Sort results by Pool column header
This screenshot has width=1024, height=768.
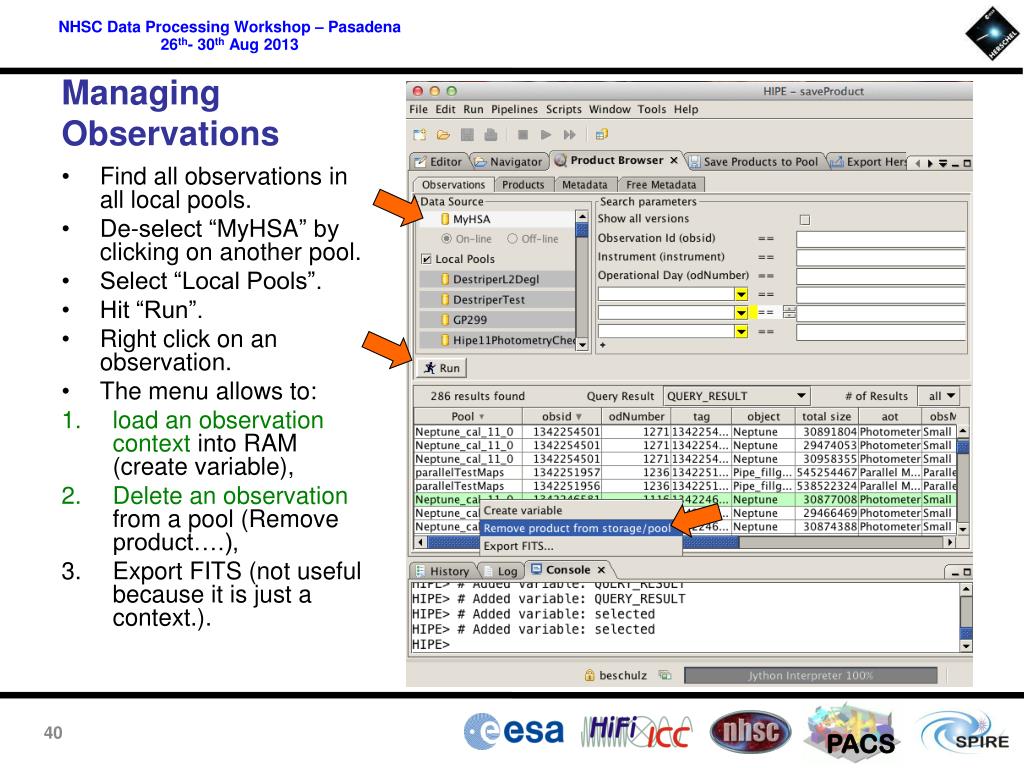click(x=468, y=416)
